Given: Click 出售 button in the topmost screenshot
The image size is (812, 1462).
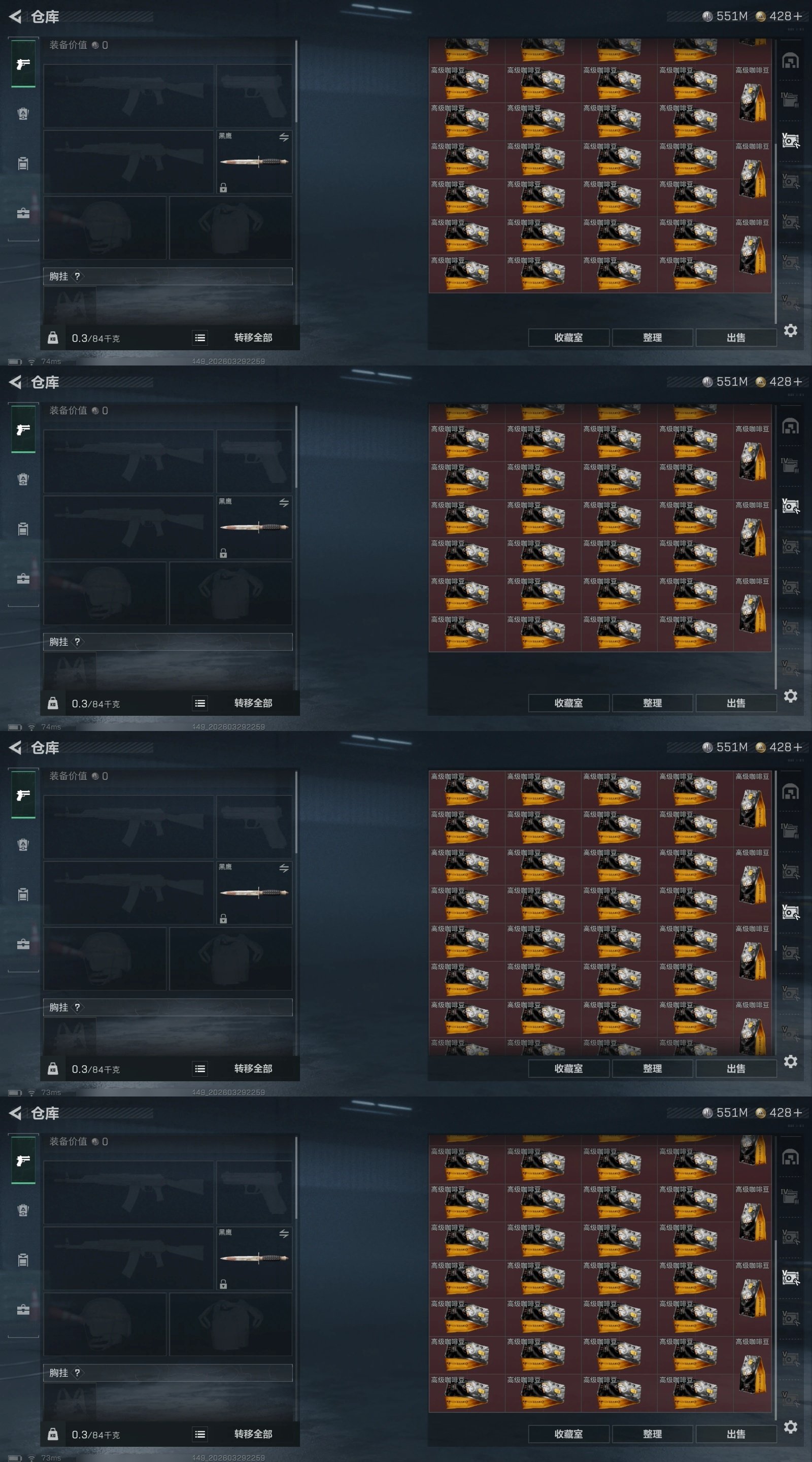Looking at the screenshot, I should [x=736, y=338].
